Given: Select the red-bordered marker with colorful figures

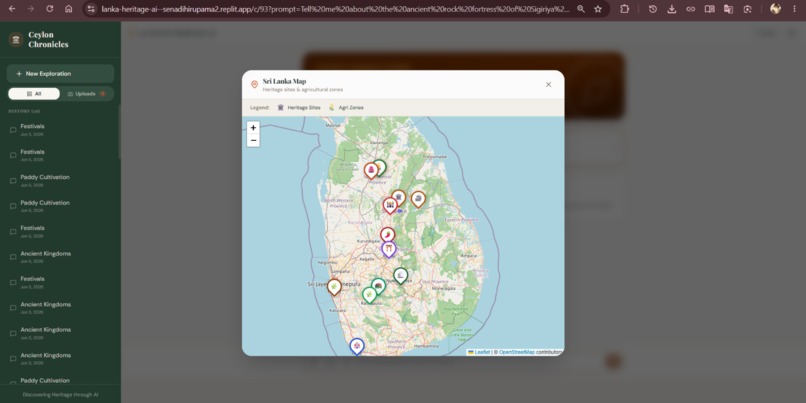Looking at the screenshot, I should 390,206.
